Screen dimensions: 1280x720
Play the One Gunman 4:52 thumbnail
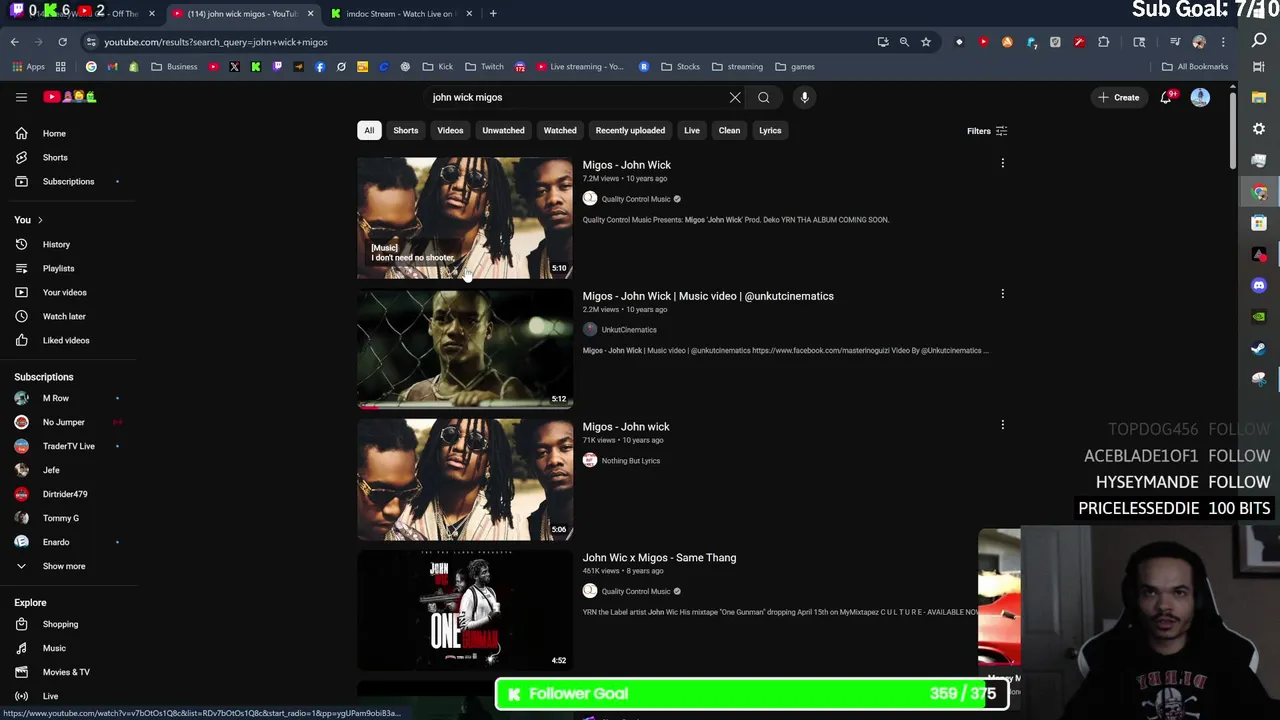pyautogui.click(x=465, y=610)
